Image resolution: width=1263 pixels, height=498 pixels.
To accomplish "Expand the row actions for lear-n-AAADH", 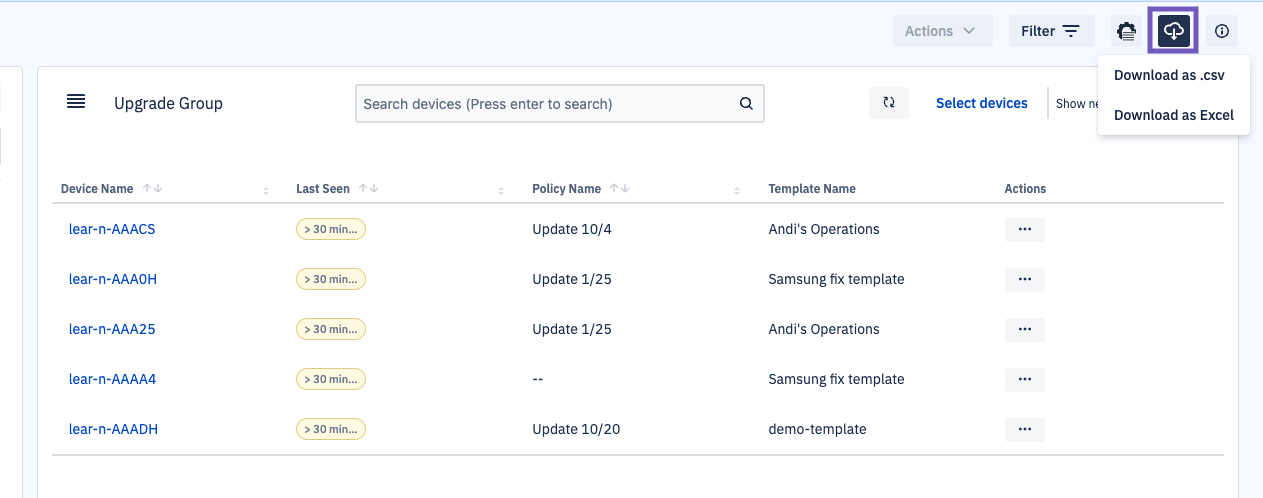I will [x=1024, y=429].
